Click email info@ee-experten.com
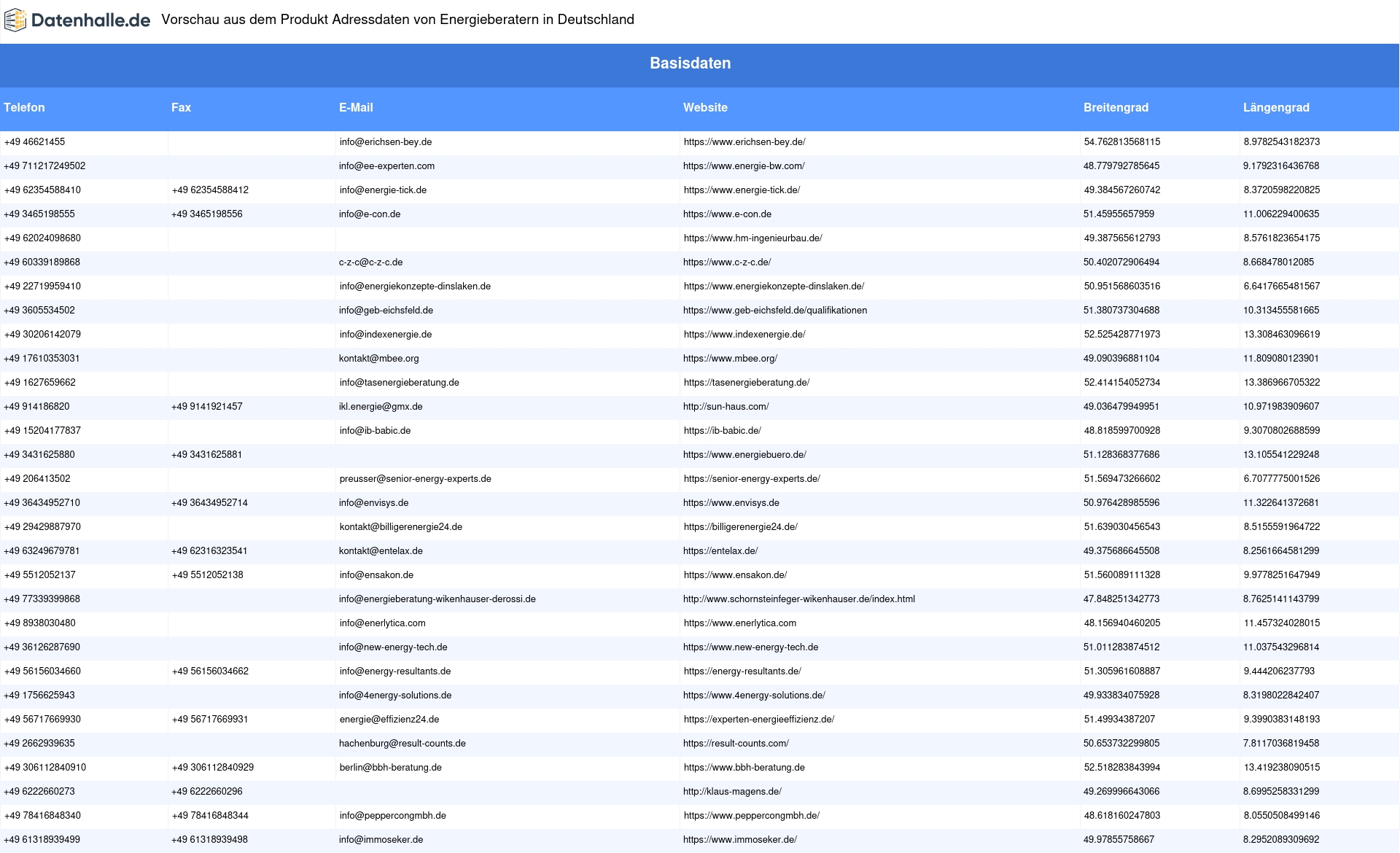Image resolution: width=1400 pixels, height=853 pixels. pyautogui.click(x=386, y=166)
